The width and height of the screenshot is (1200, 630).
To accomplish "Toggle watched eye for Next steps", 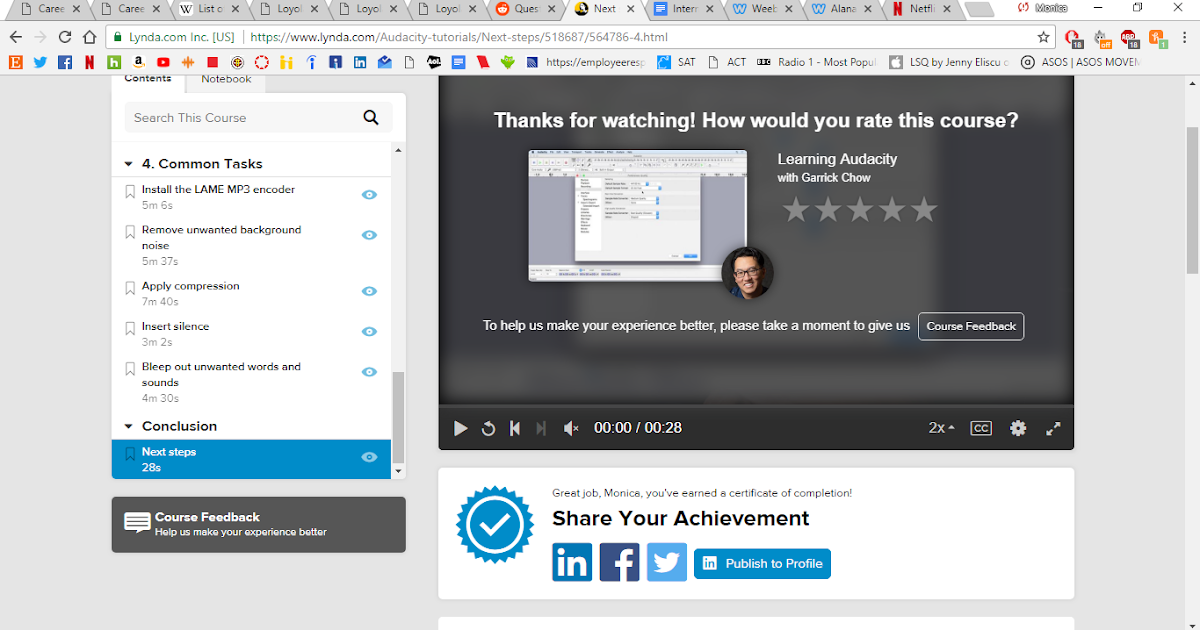I will (x=369, y=457).
